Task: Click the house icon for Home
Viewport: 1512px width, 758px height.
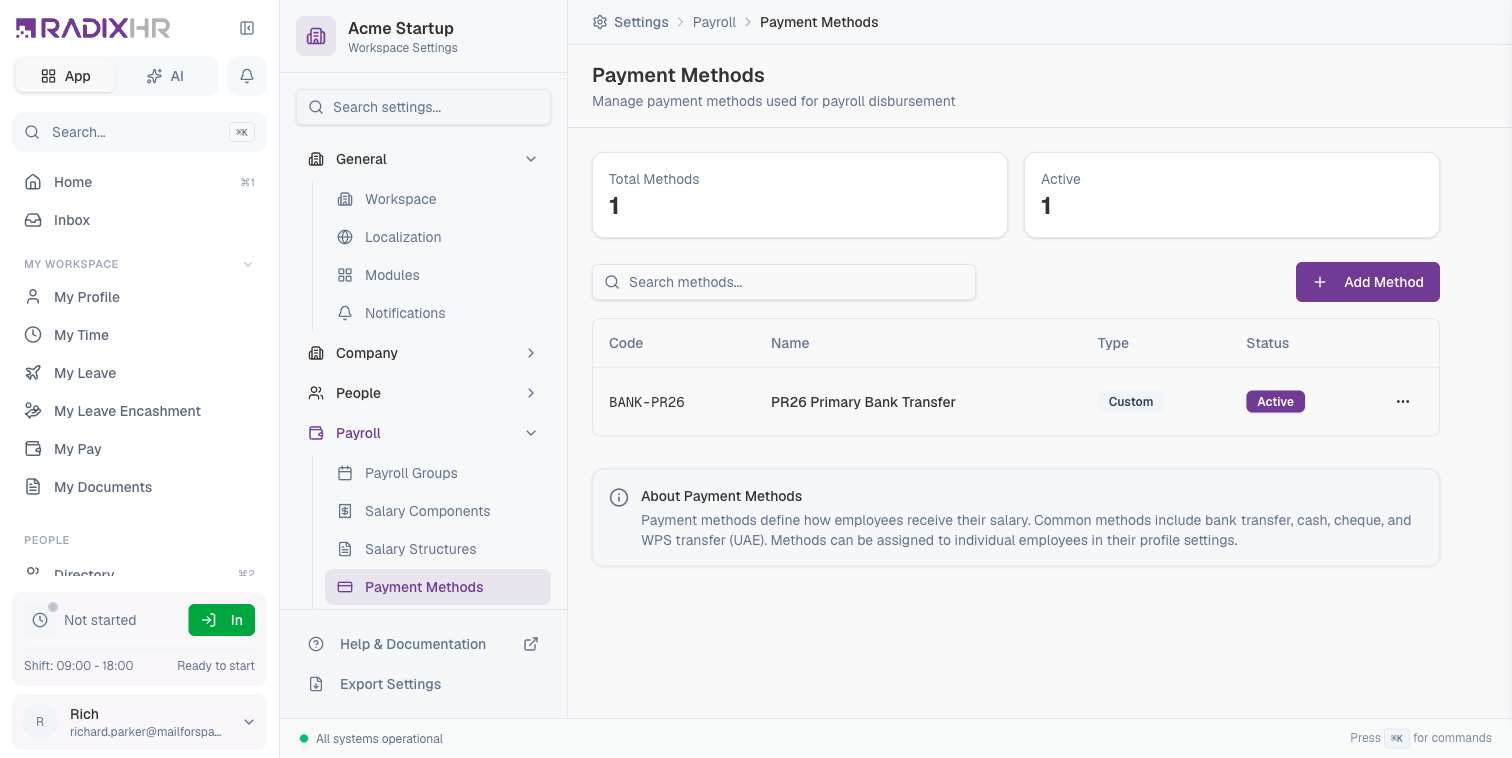Action: coord(33,182)
